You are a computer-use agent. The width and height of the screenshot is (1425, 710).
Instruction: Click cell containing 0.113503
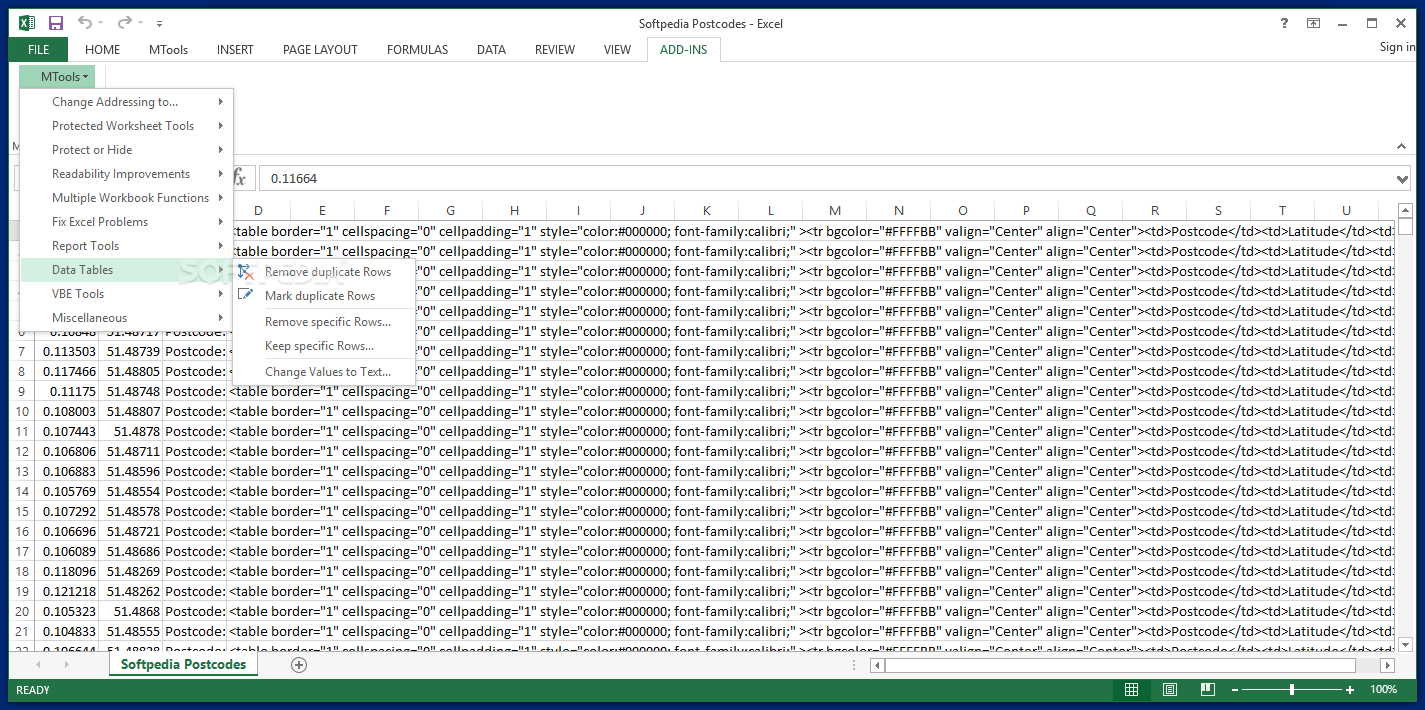pos(67,351)
